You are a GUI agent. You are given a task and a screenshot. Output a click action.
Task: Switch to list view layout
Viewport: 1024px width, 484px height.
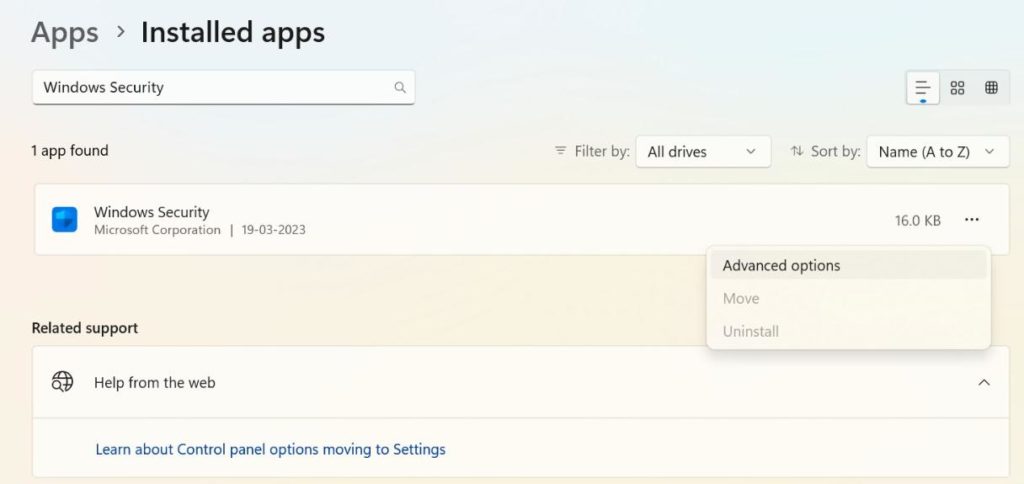[922, 88]
